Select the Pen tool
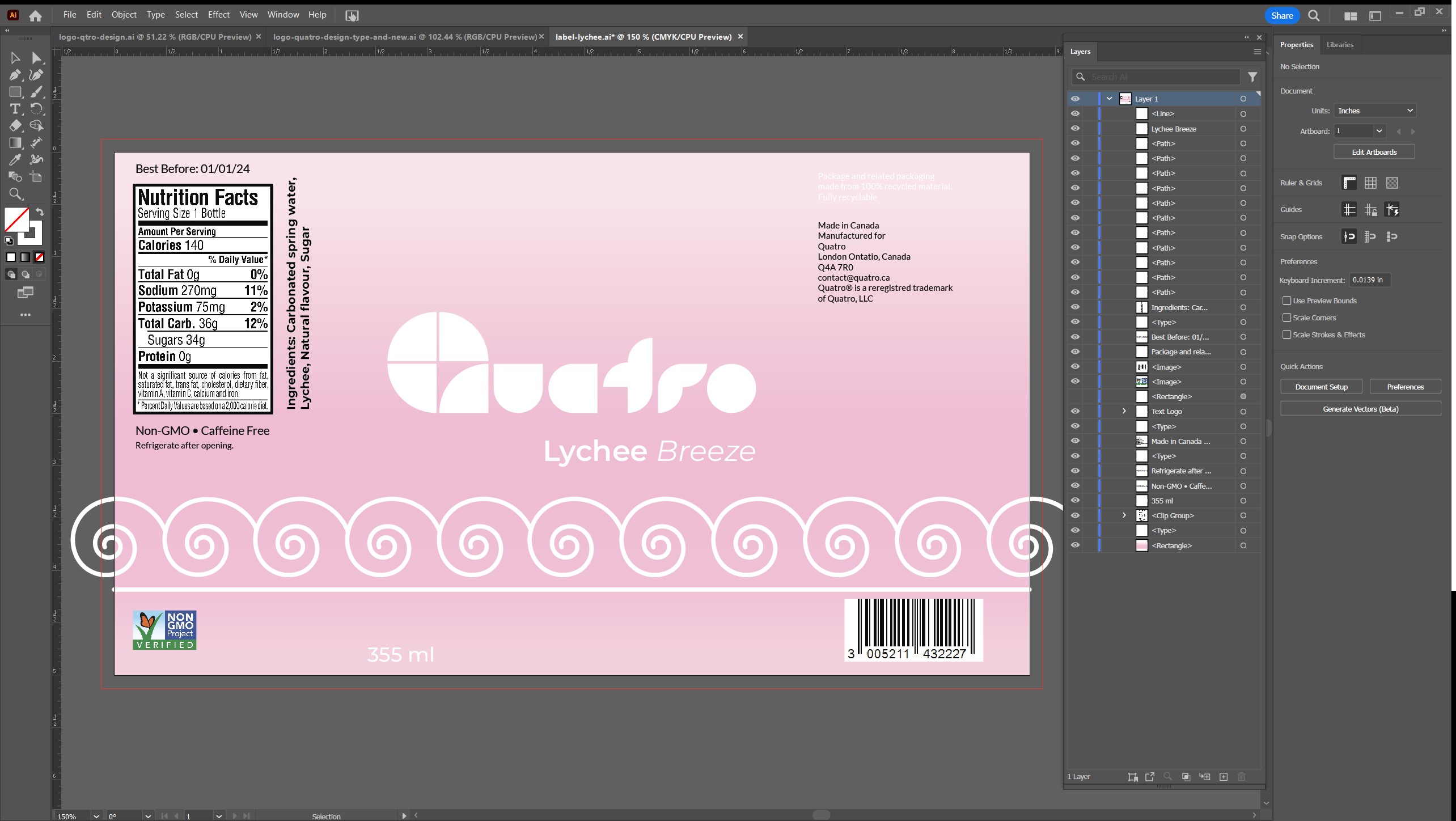 click(x=15, y=75)
